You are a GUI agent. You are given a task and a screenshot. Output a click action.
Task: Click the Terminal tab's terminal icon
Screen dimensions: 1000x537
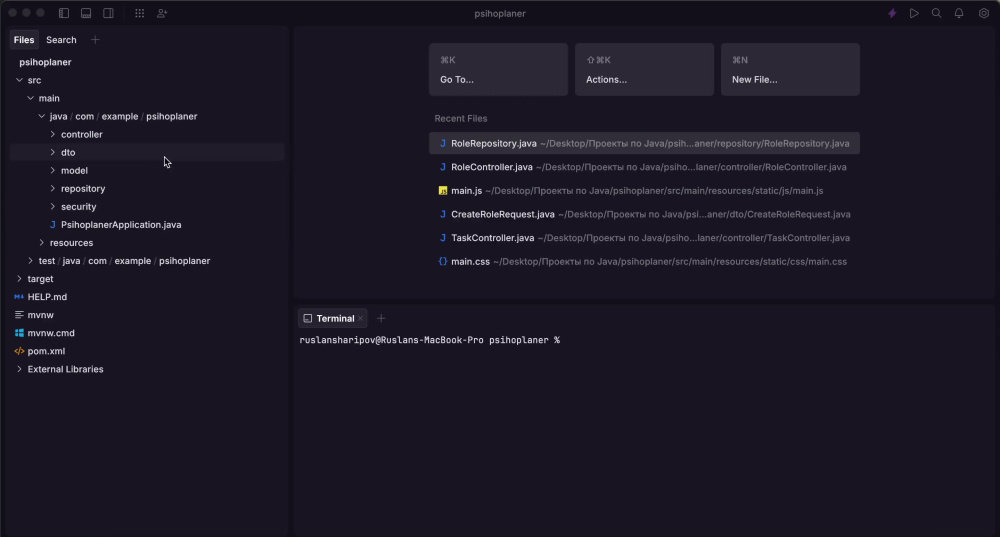[x=307, y=318]
